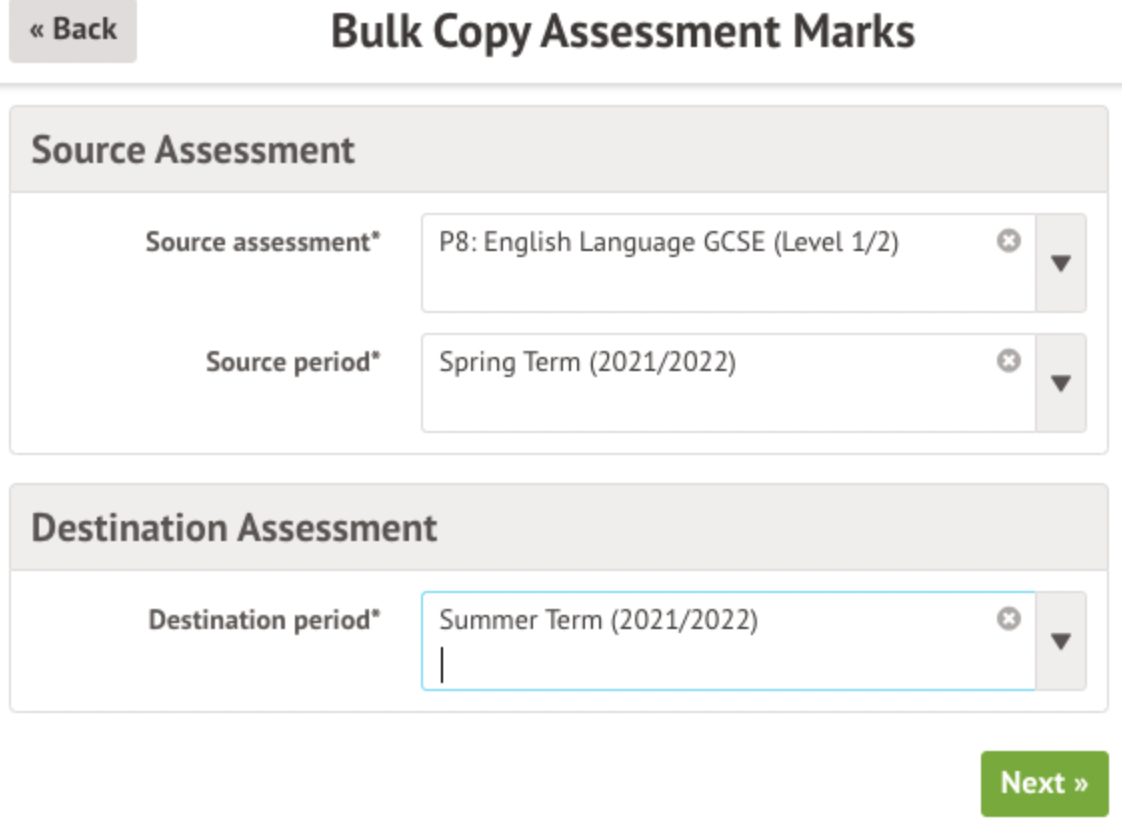
Task: Select the Destination Assessment section header
Action: (234, 528)
